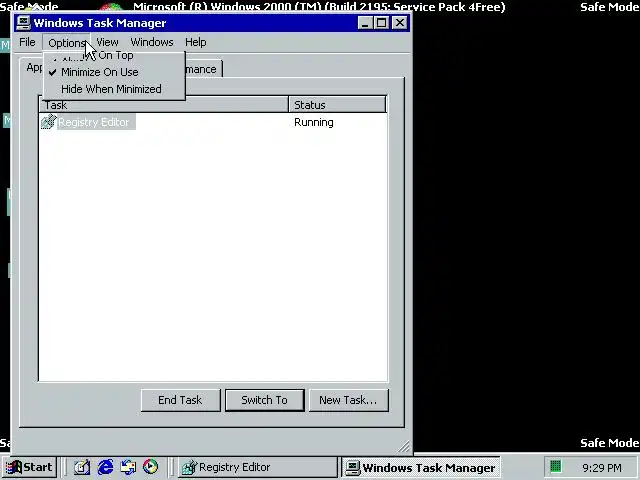The image size is (640, 480).
Task: Click the Registry Editor icon in task list
Action: [x=48, y=122]
